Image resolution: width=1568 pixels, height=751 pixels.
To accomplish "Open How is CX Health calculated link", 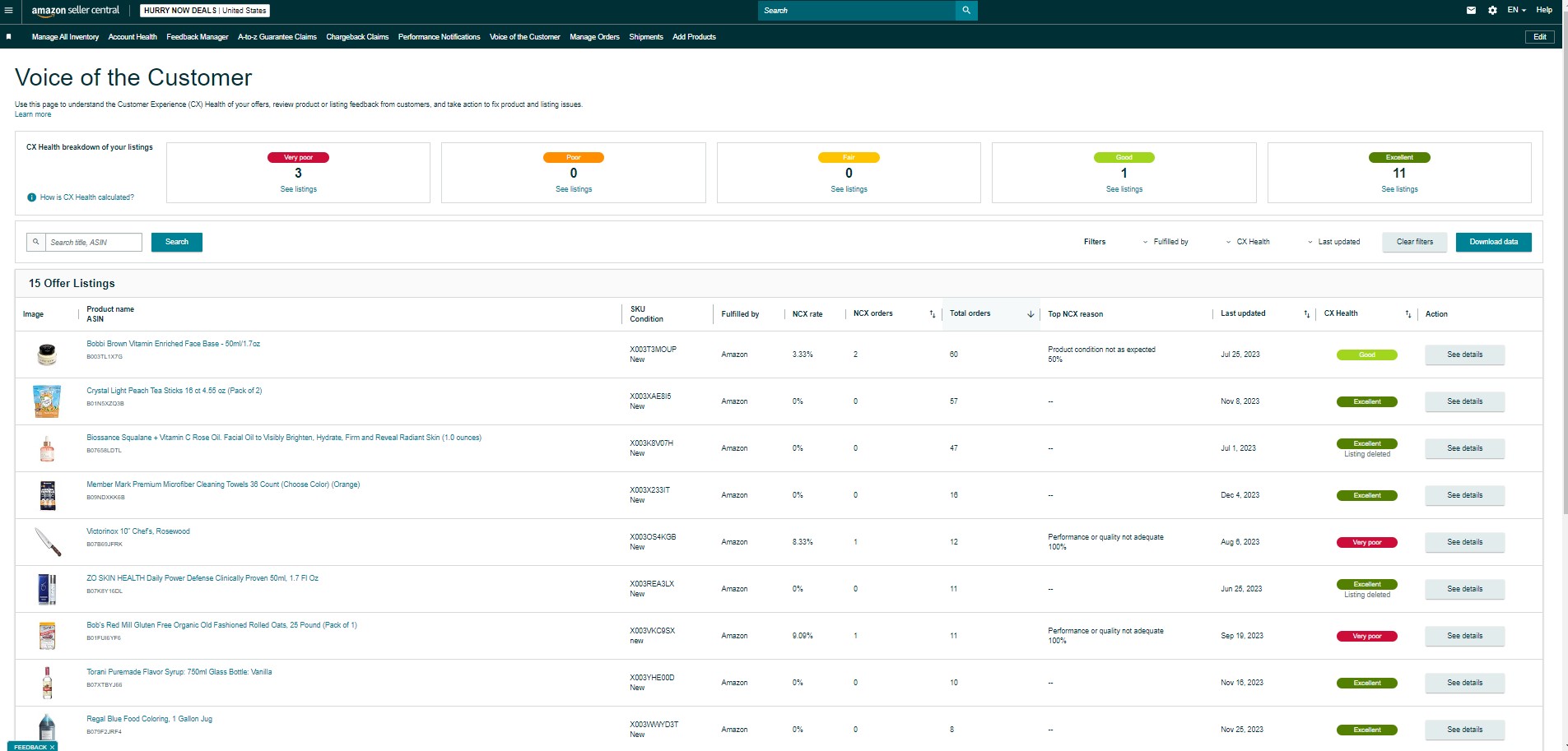I will click(86, 197).
